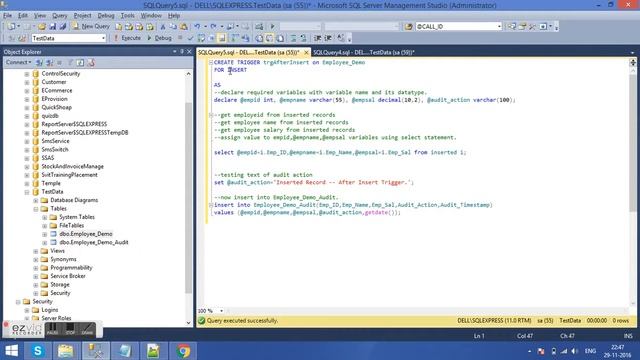Screen dimensions: 640x360
Task: Close the Object Explorer panel
Action: (x=189, y=51)
